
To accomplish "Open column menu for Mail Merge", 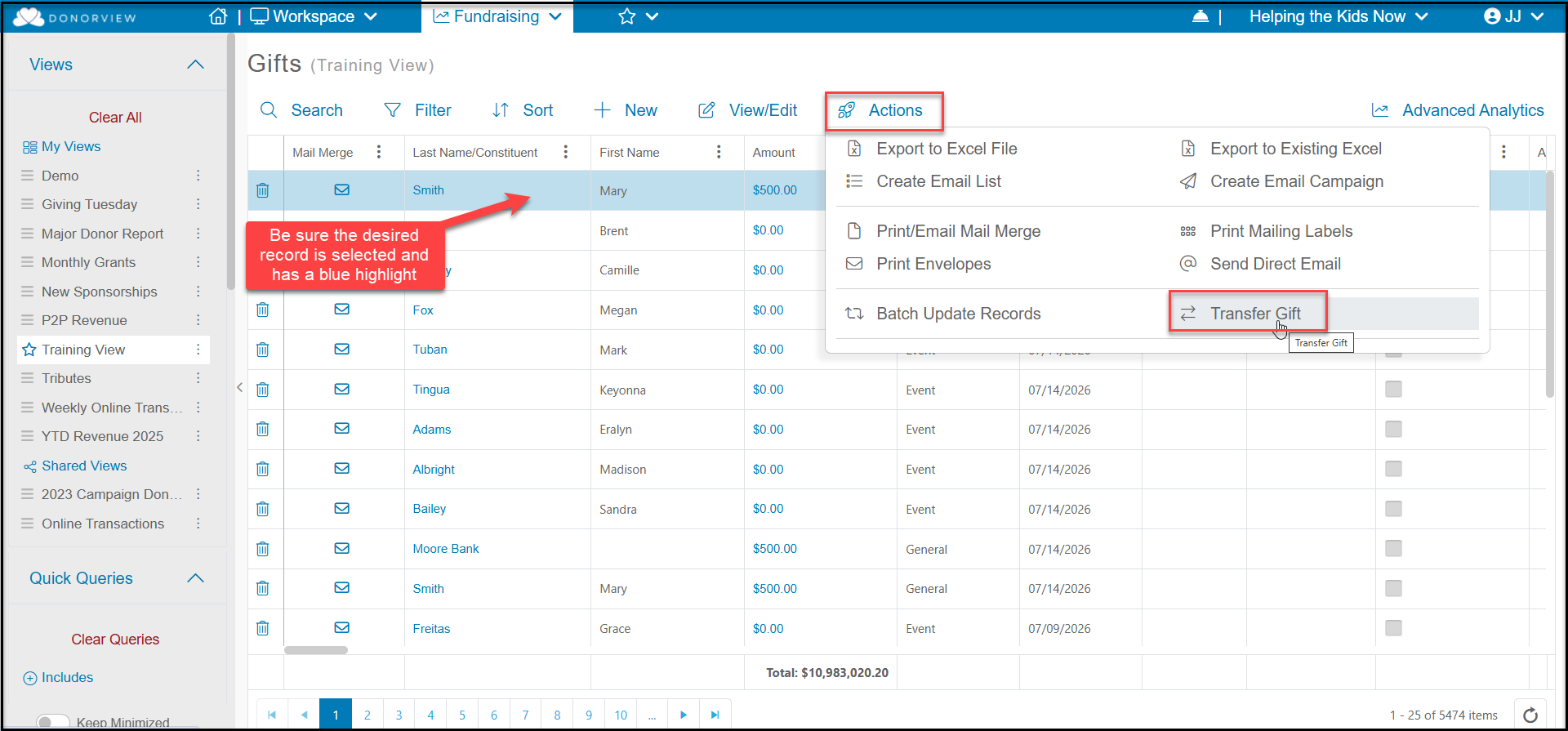I will [x=379, y=152].
